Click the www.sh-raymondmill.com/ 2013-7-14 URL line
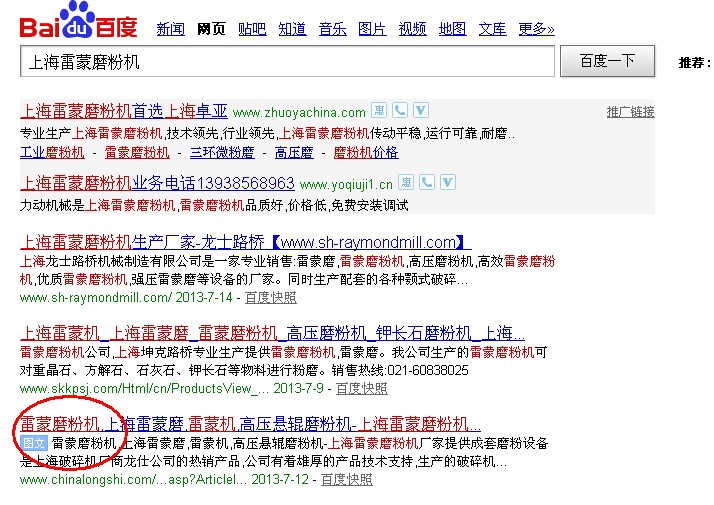This screenshot has width=714, height=505. point(126,298)
